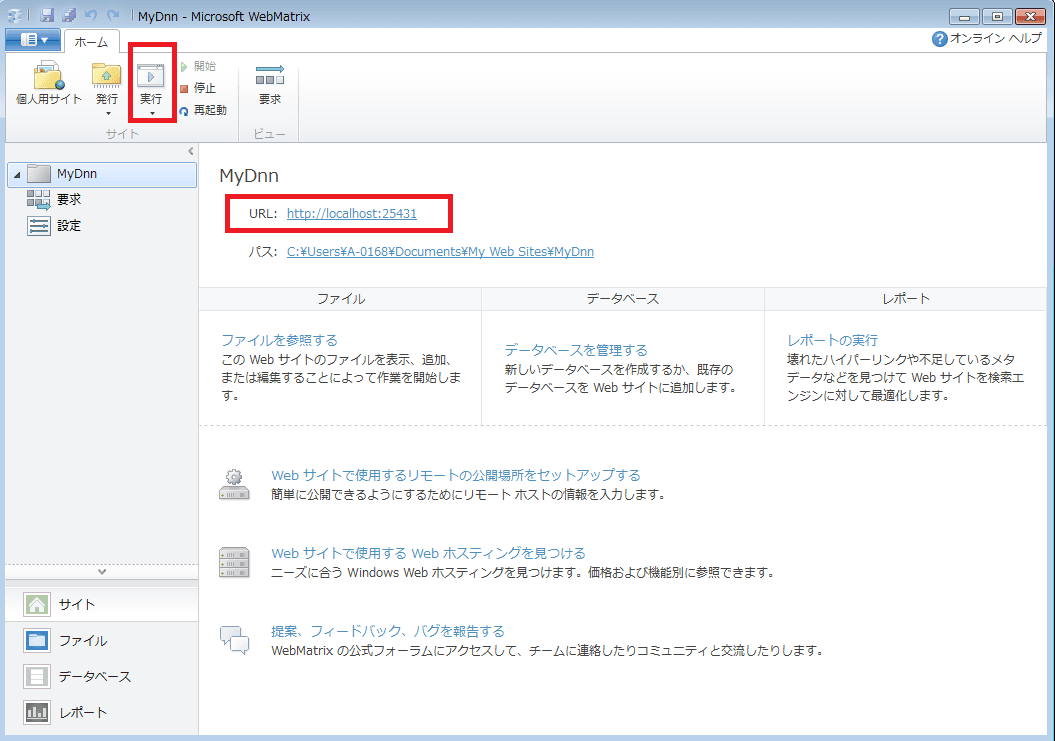Click ファイルを参照する link

click(x=279, y=340)
